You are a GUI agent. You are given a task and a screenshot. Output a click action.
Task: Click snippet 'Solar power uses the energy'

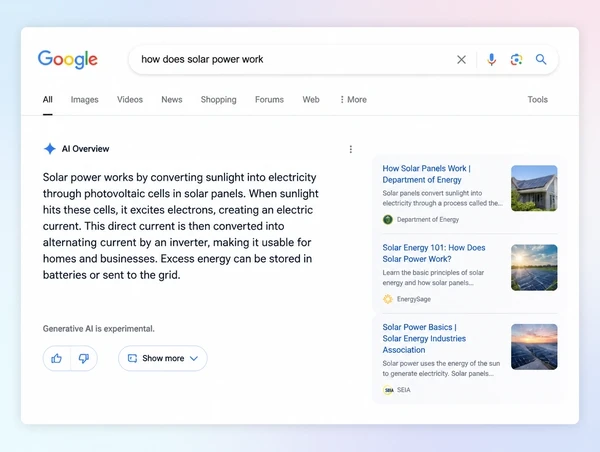pyautogui.click(x=441, y=369)
